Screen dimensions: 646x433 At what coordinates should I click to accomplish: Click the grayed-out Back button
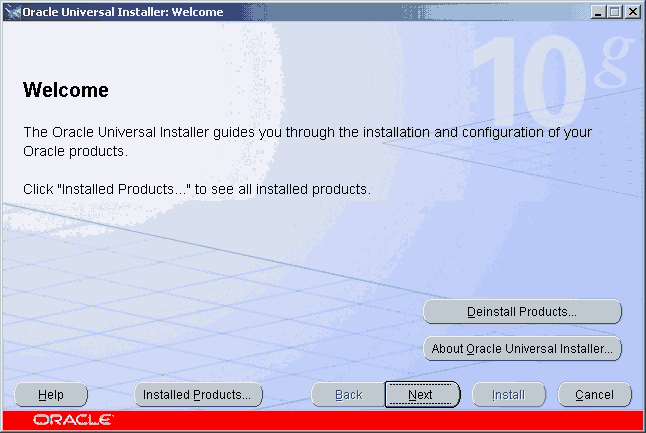click(x=348, y=394)
